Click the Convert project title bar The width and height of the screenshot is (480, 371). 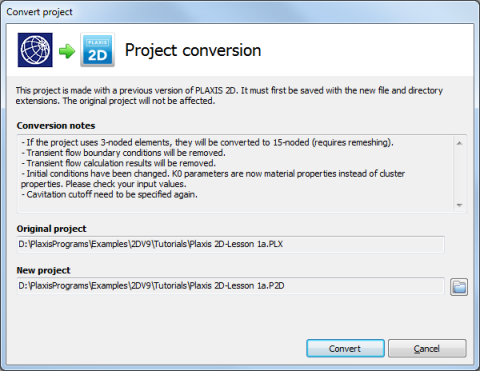240,12
